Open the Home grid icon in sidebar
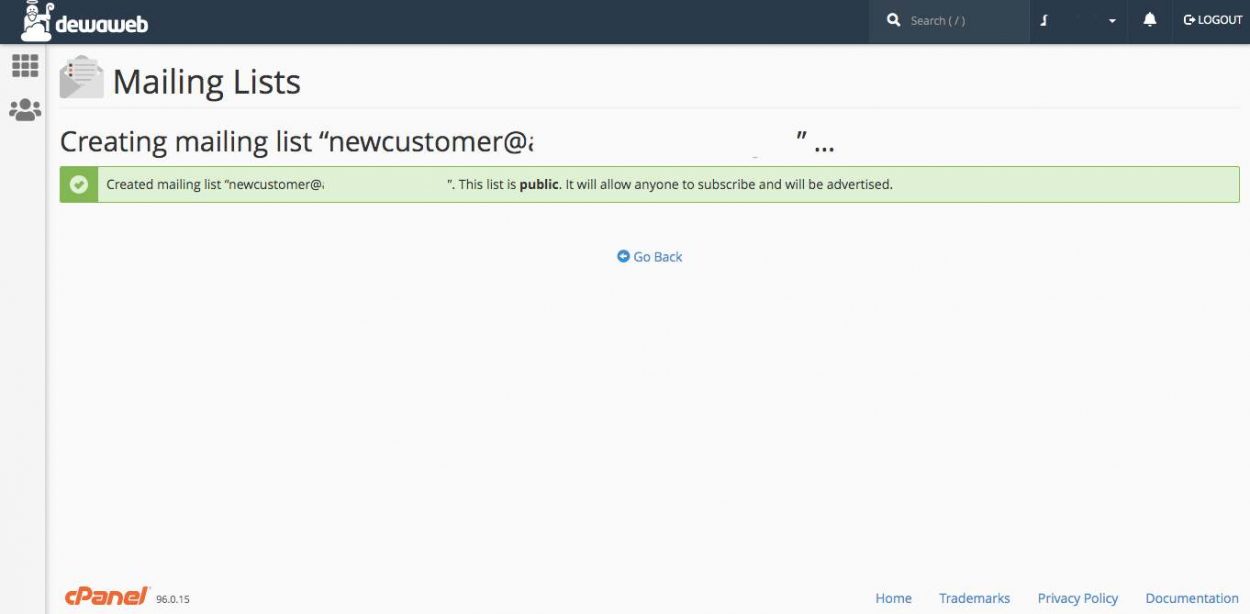Viewport: 1250px width, 614px height. 25,66
